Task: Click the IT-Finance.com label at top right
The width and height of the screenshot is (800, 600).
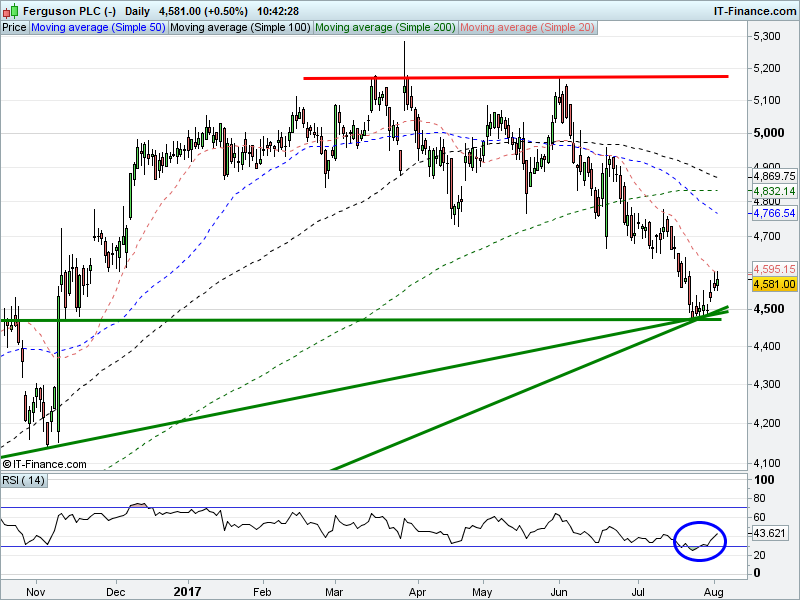Action: (755, 11)
